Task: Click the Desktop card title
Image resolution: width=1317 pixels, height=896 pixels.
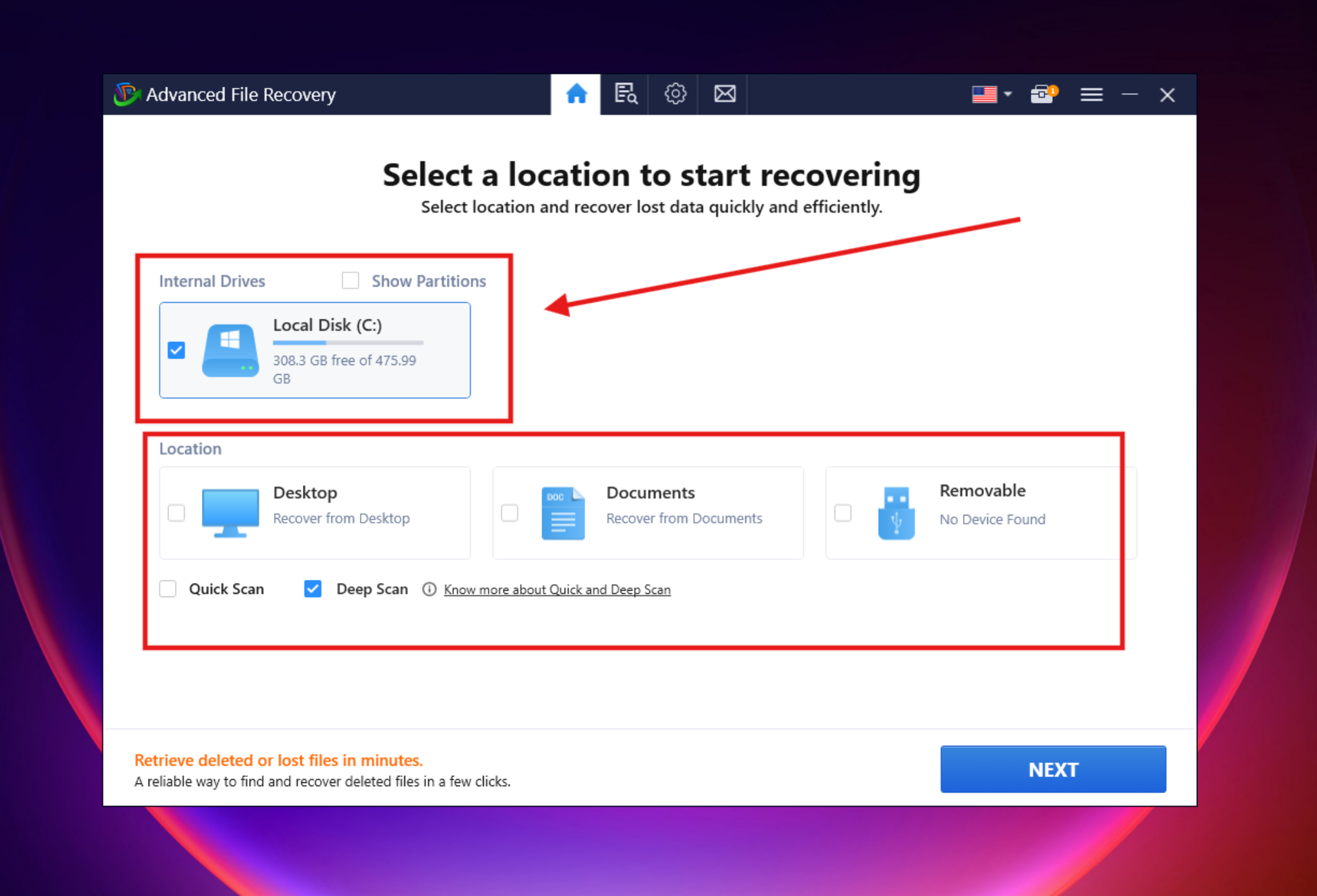Action: coord(305,493)
